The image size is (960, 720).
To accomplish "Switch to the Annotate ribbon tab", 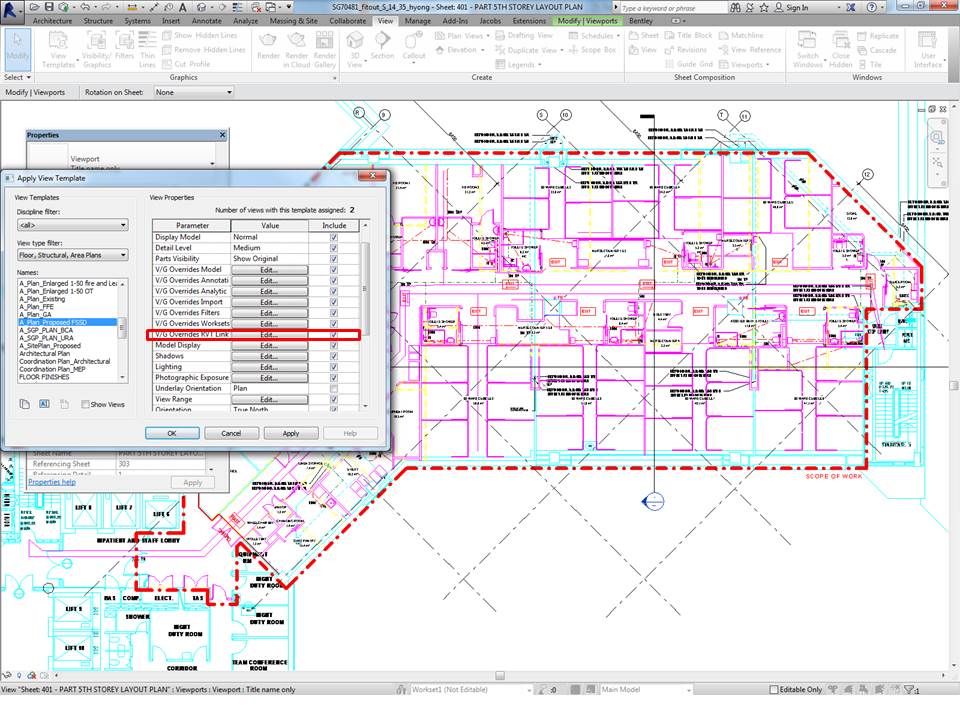I will (x=206, y=20).
